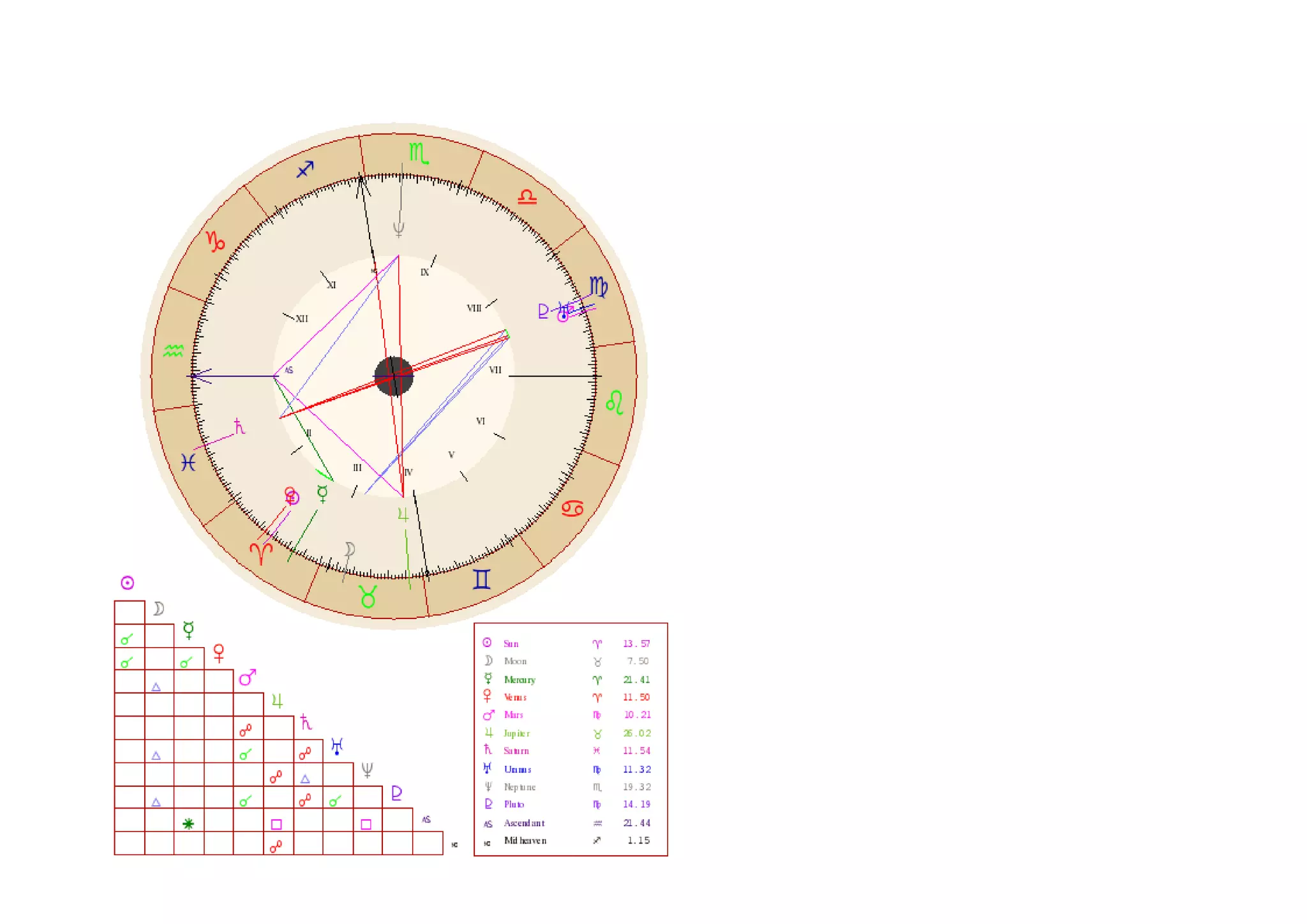1307x924 pixels.
Task: Click the red Cancer sign on the wheel
Action: coord(572,509)
